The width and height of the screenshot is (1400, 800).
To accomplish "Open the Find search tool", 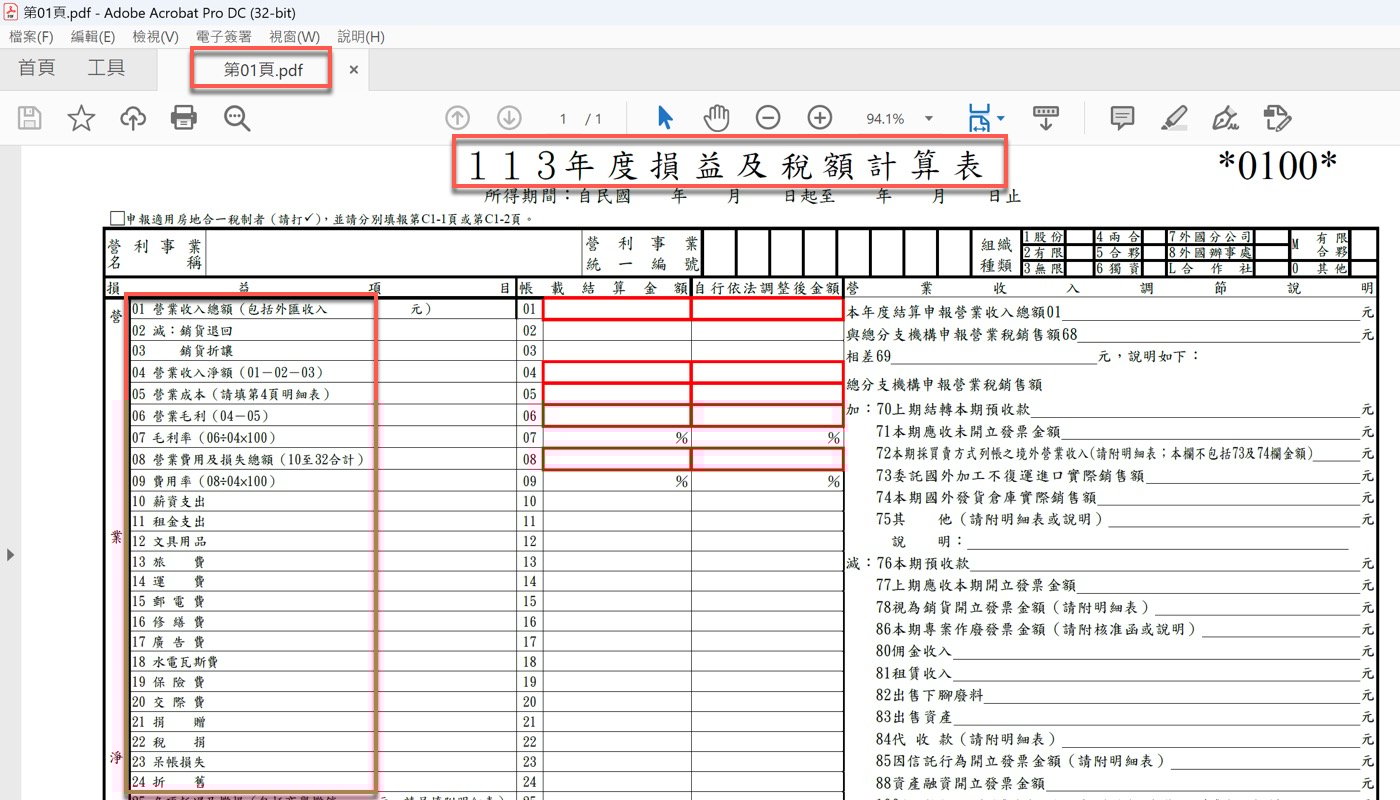I will point(236,117).
